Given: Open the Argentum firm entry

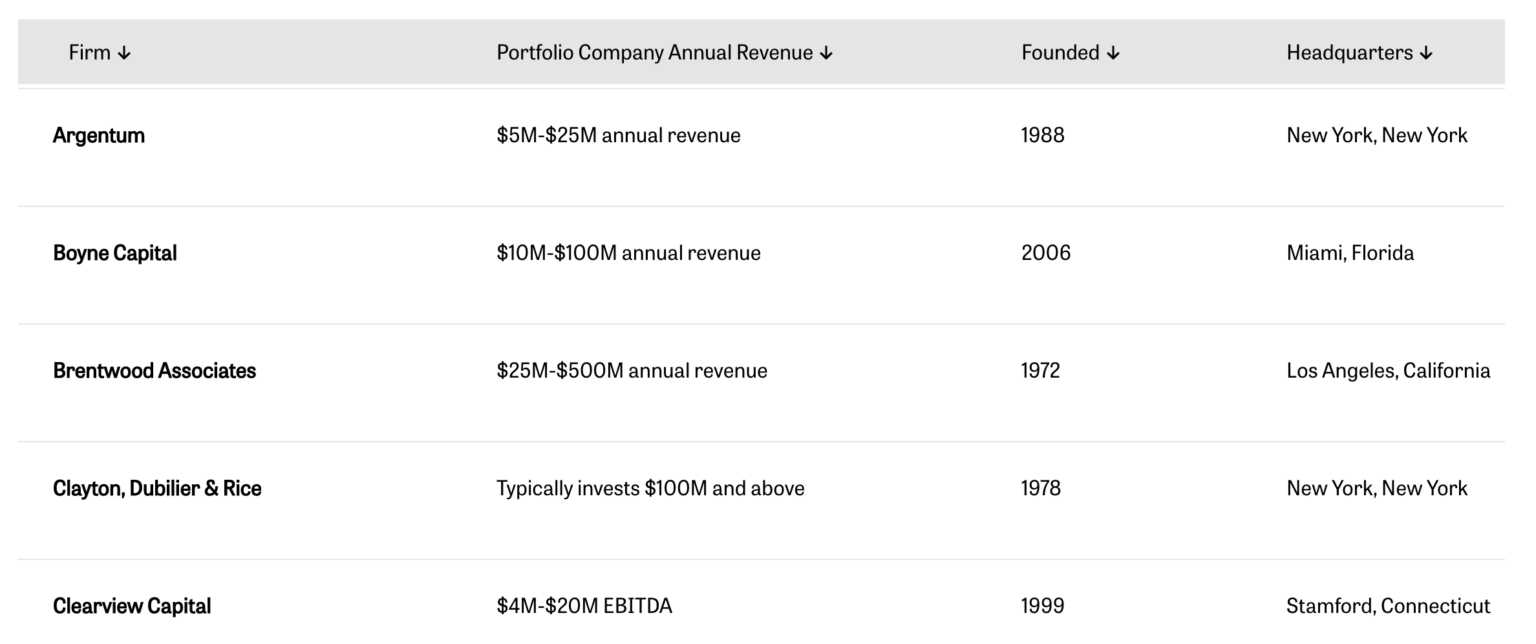Looking at the screenshot, I should tap(97, 134).
